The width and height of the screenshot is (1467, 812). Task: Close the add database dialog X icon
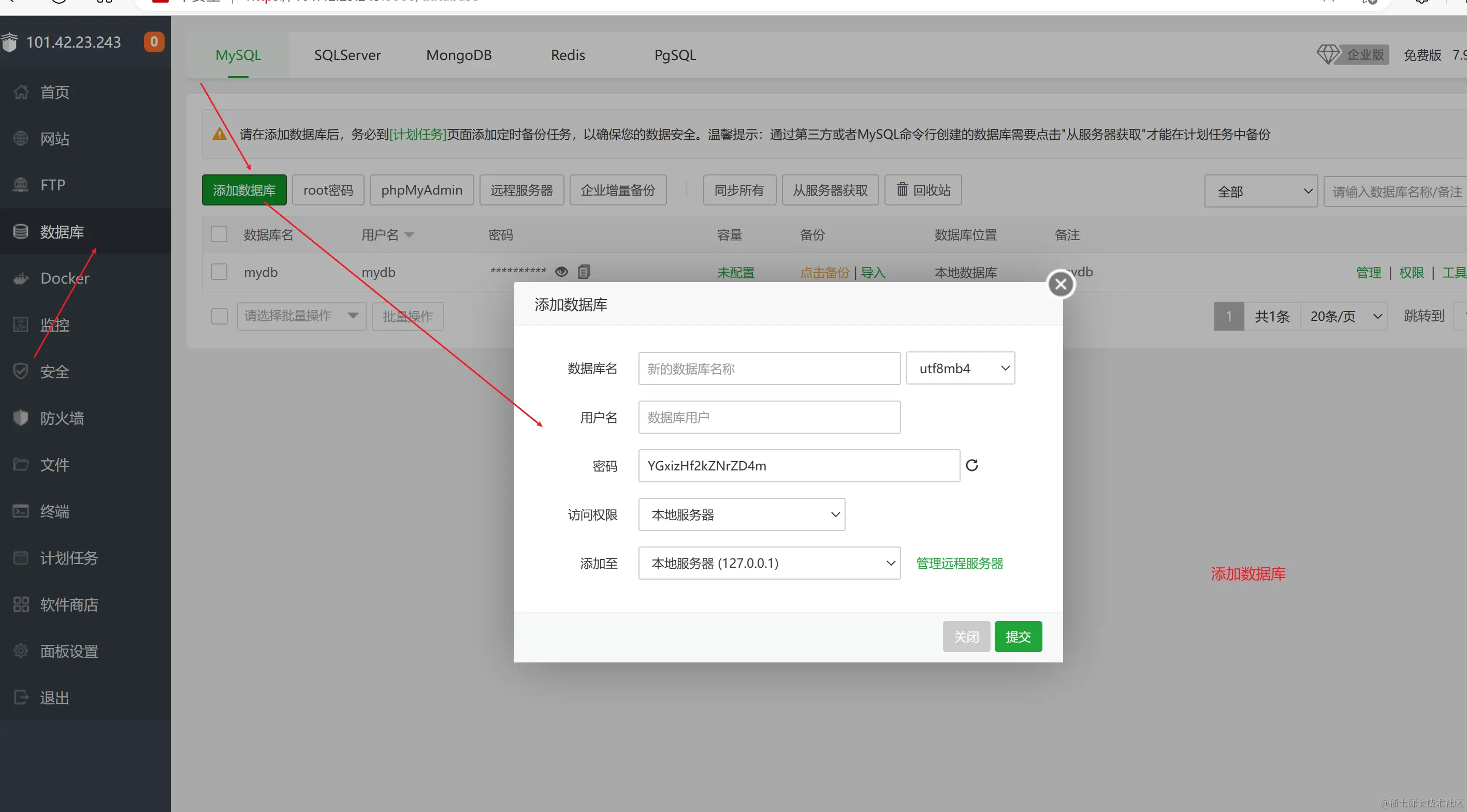coord(1061,284)
